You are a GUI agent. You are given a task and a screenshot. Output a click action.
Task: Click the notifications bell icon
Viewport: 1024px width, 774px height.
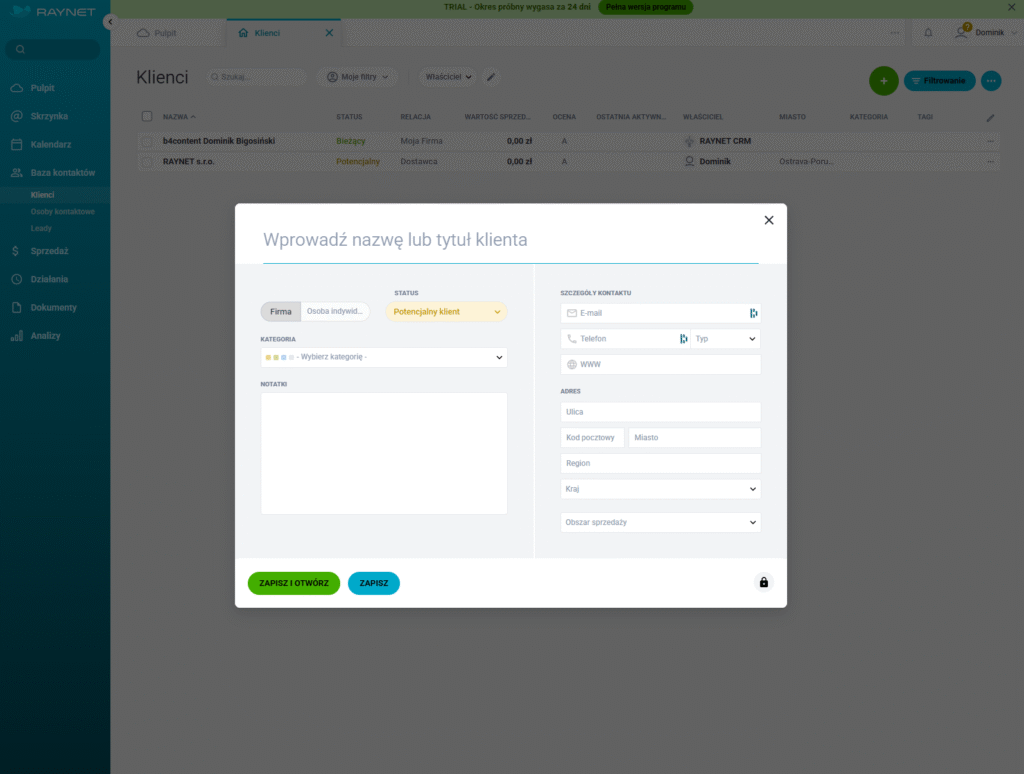(927, 32)
